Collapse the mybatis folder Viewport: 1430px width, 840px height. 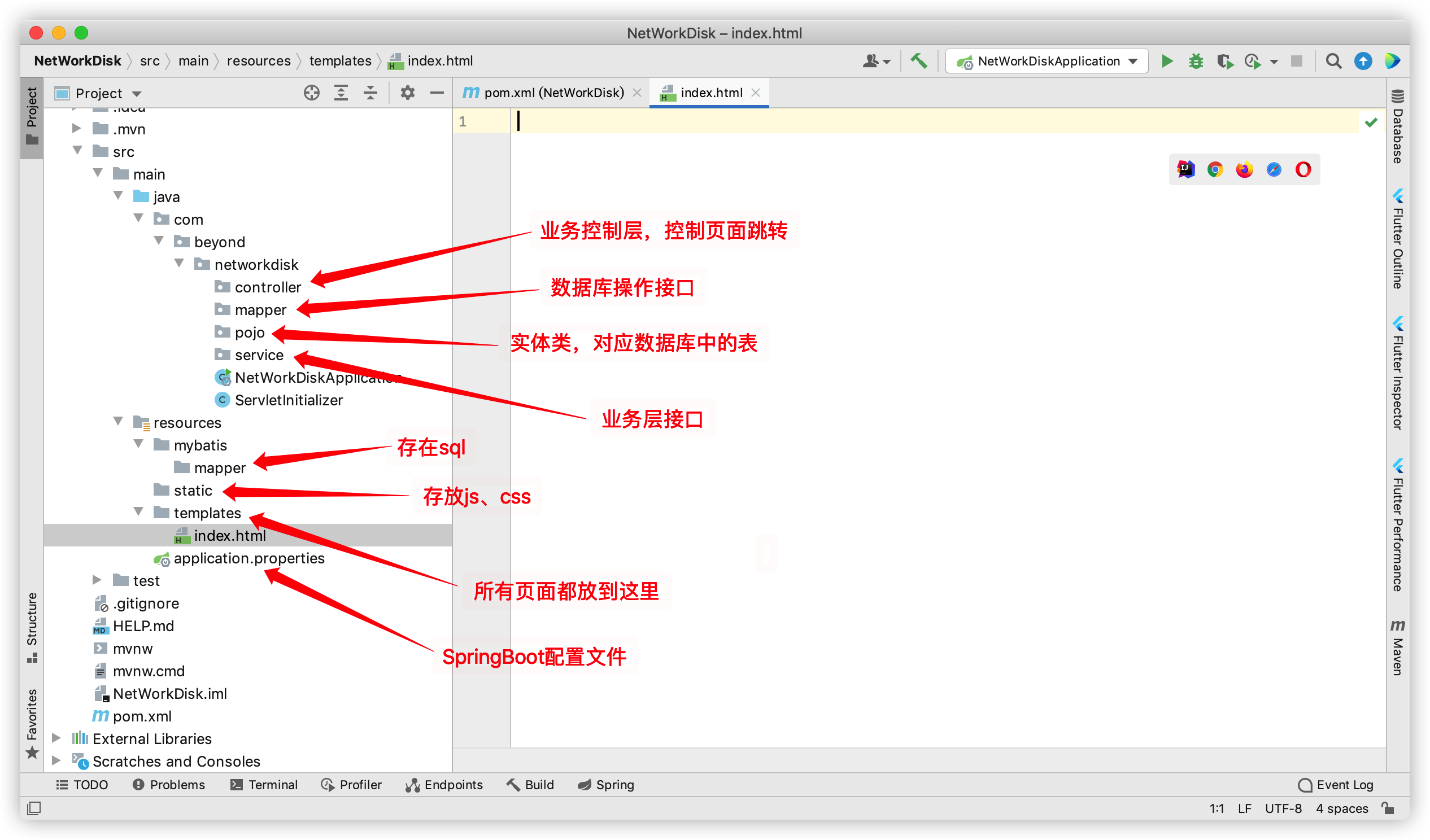click(x=138, y=445)
